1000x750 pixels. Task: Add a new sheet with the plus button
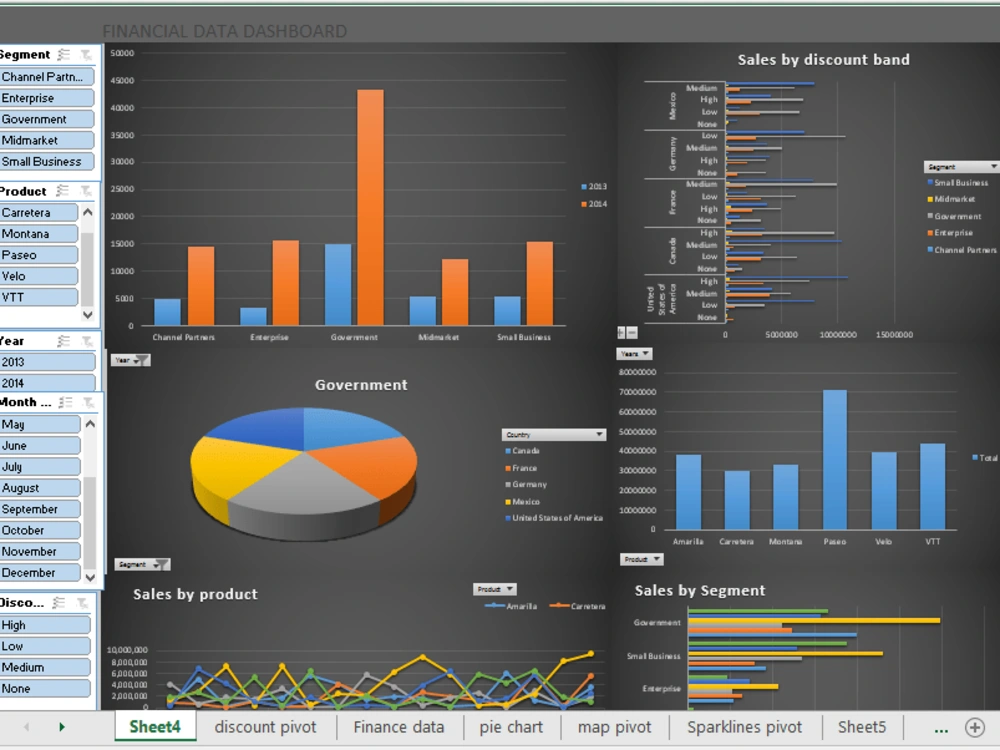point(974,727)
